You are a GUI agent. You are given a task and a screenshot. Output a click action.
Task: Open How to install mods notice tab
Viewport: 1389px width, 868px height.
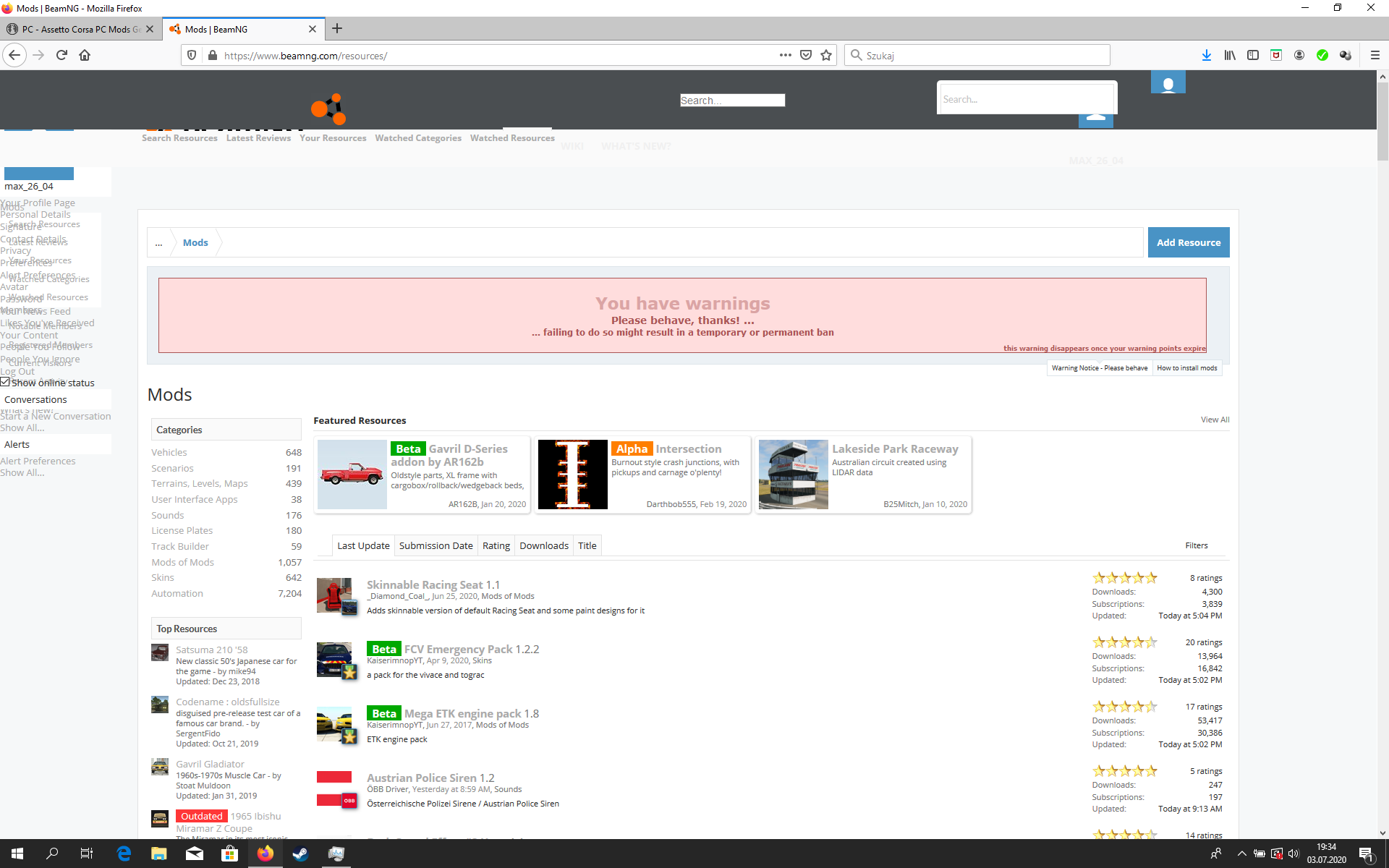pos(1187,367)
